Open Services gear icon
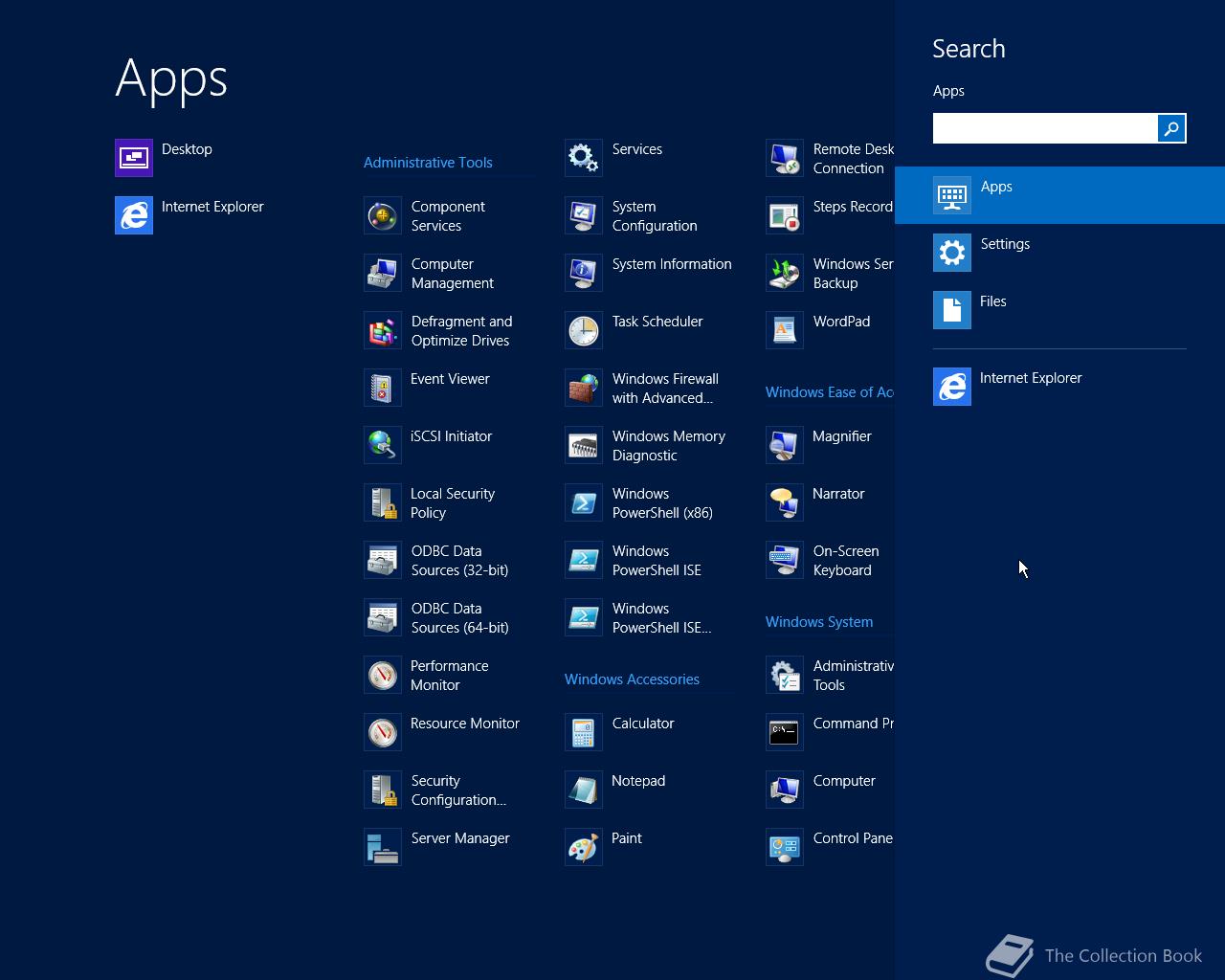 tap(584, 158)
